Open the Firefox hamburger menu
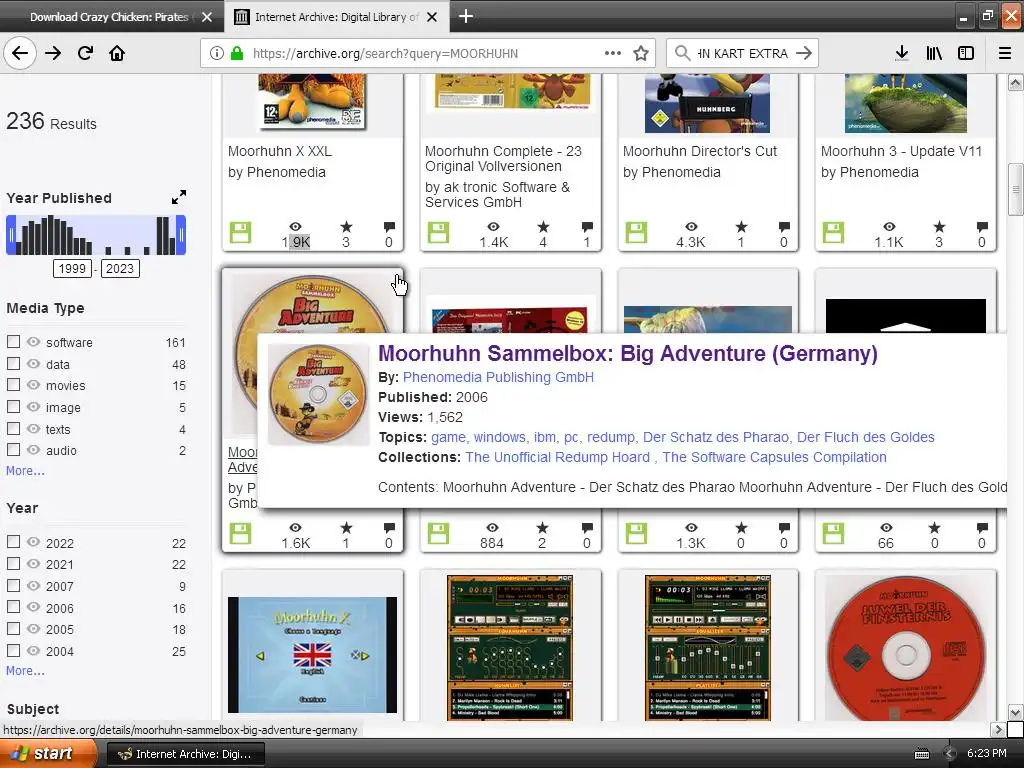The height and width of the screenshot is (768, 1024). 1005,54
